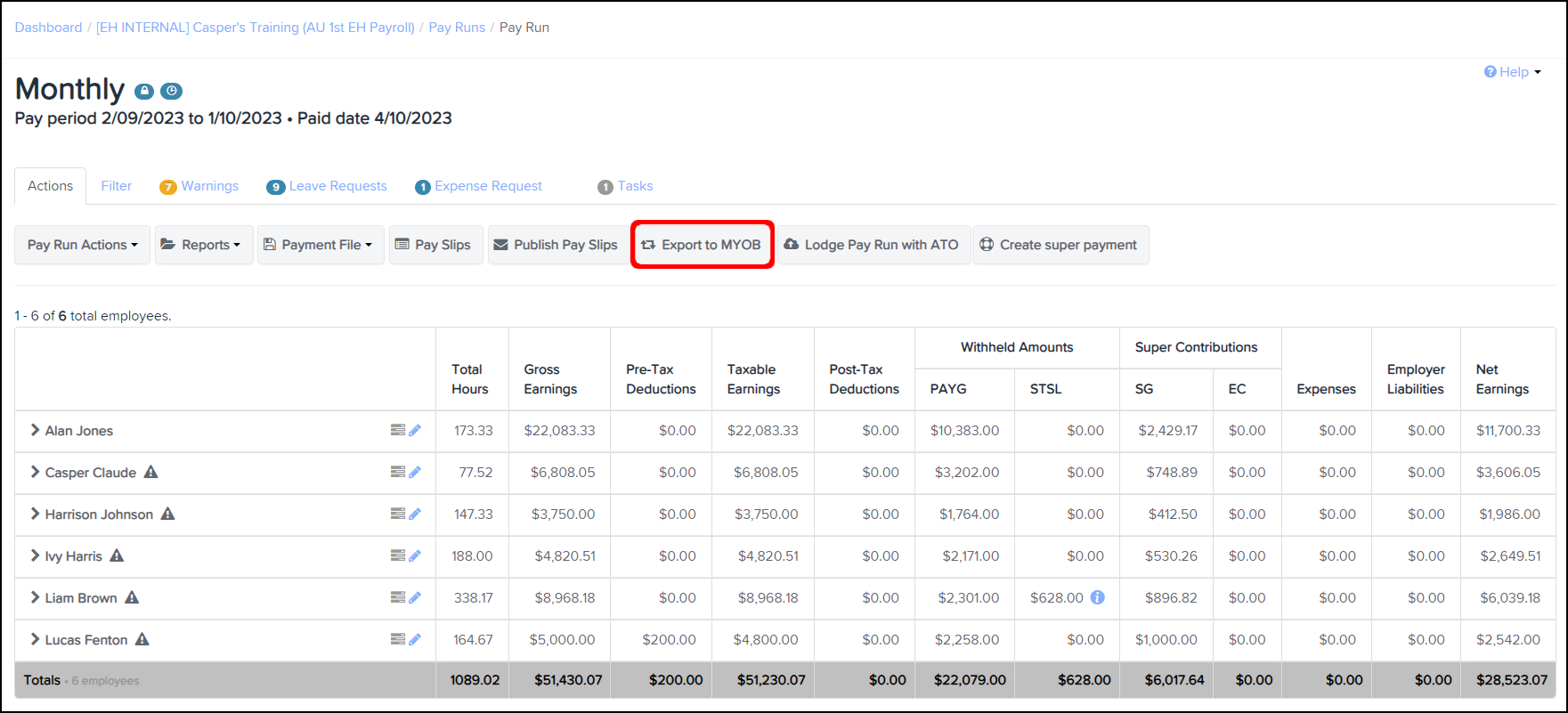
Task: Click Liam Brown Total Hours 338.17
Action: (474, 597)
